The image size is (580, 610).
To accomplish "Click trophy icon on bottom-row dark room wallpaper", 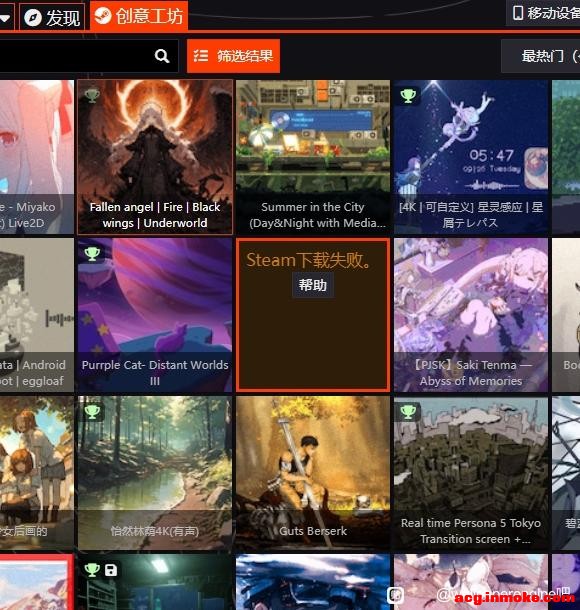I will 92,570.
